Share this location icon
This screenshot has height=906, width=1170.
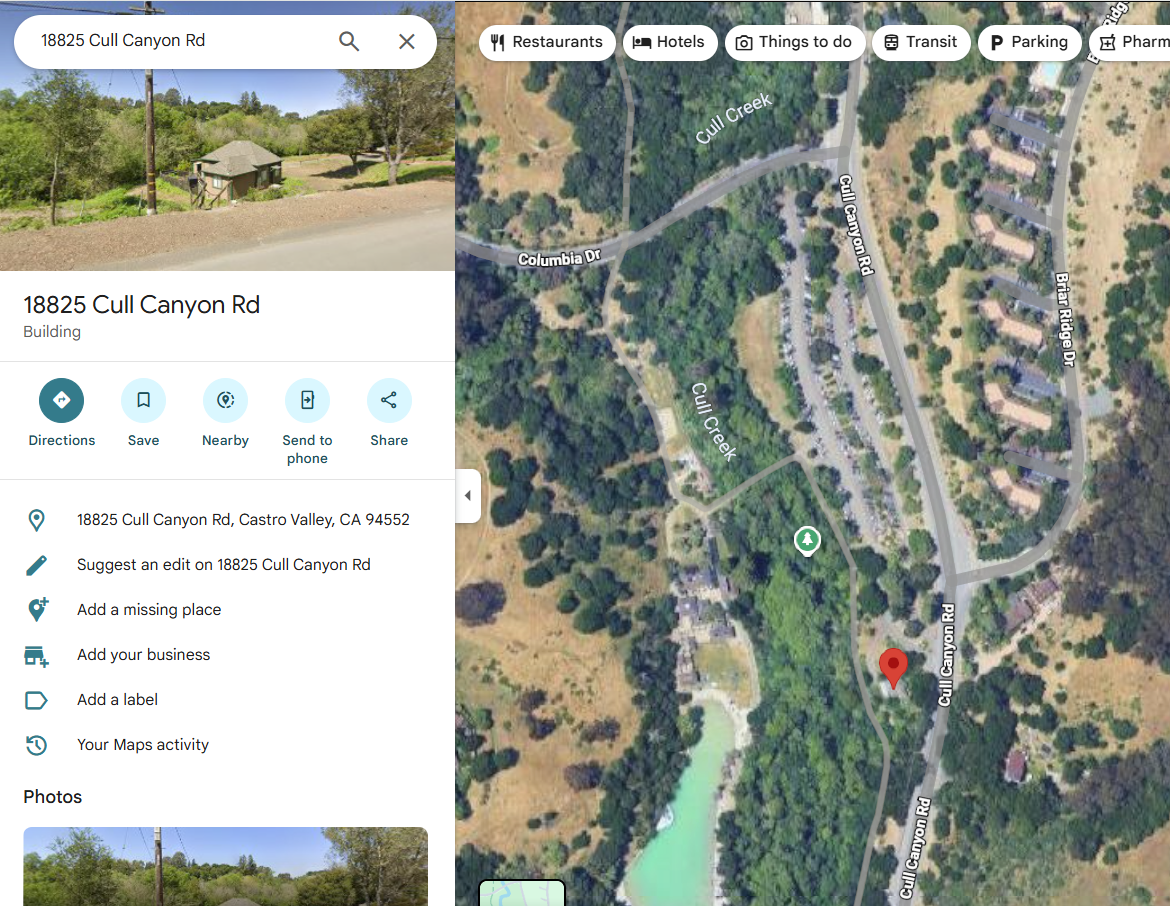click(x=389, y=401)
